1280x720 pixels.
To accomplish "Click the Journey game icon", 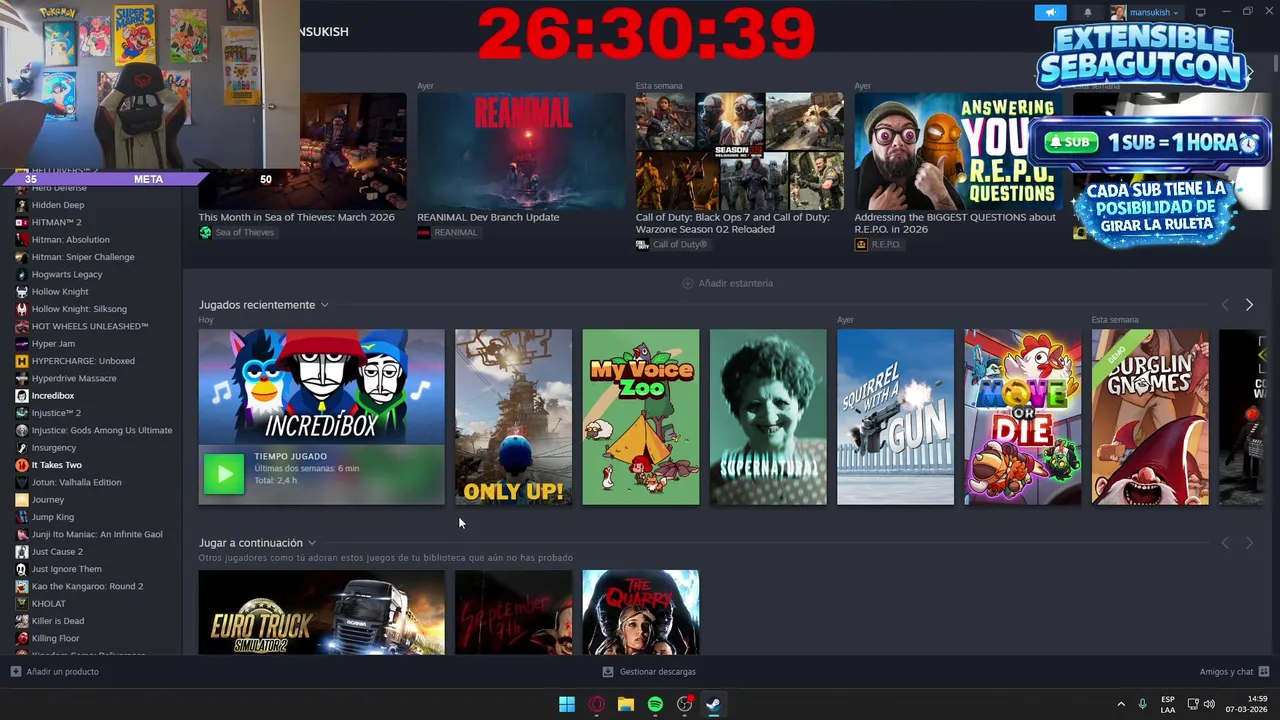I will coord(22,500).
